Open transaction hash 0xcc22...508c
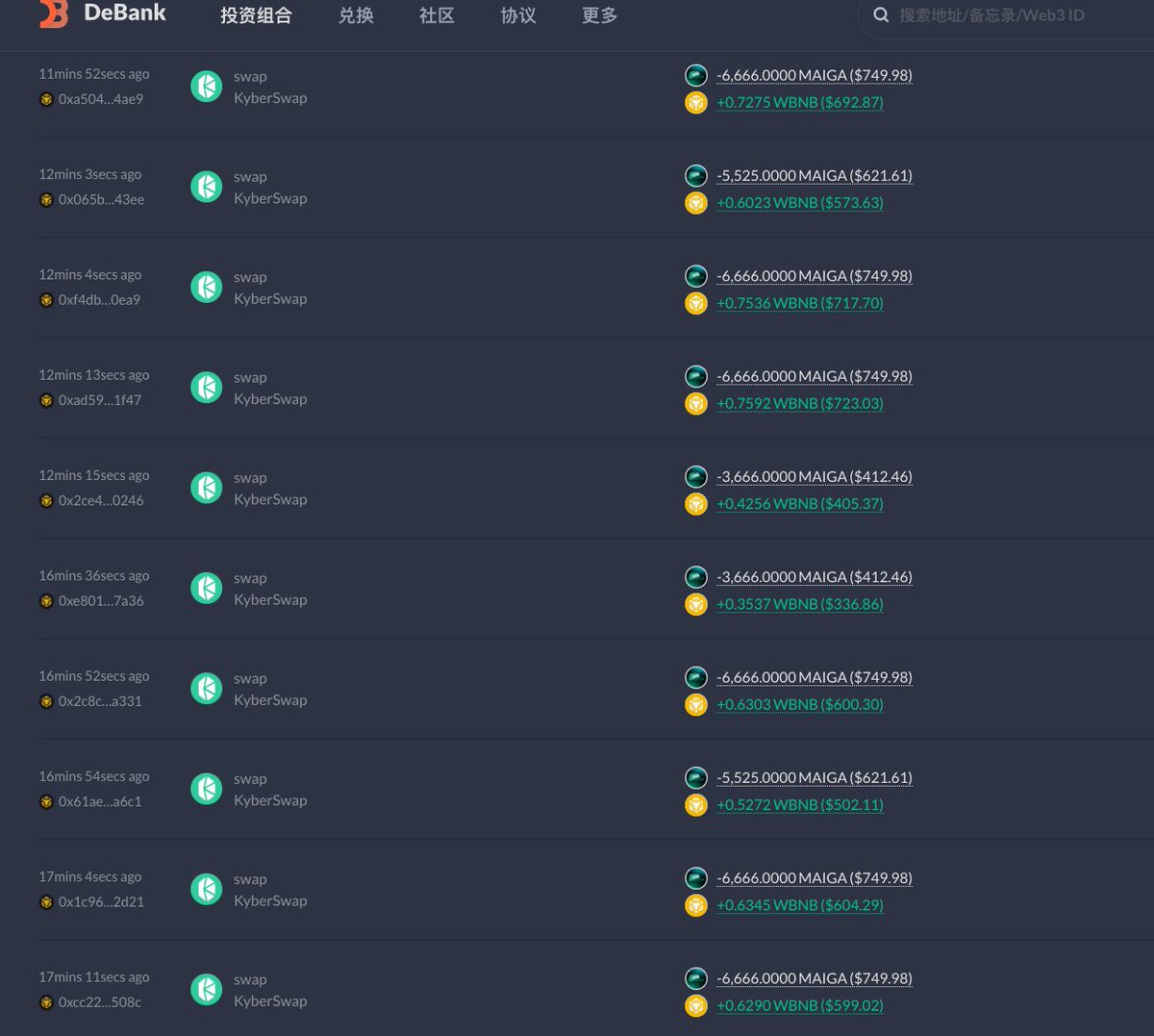This screenshot has width=1154, height=1036. pos(99,1002)
